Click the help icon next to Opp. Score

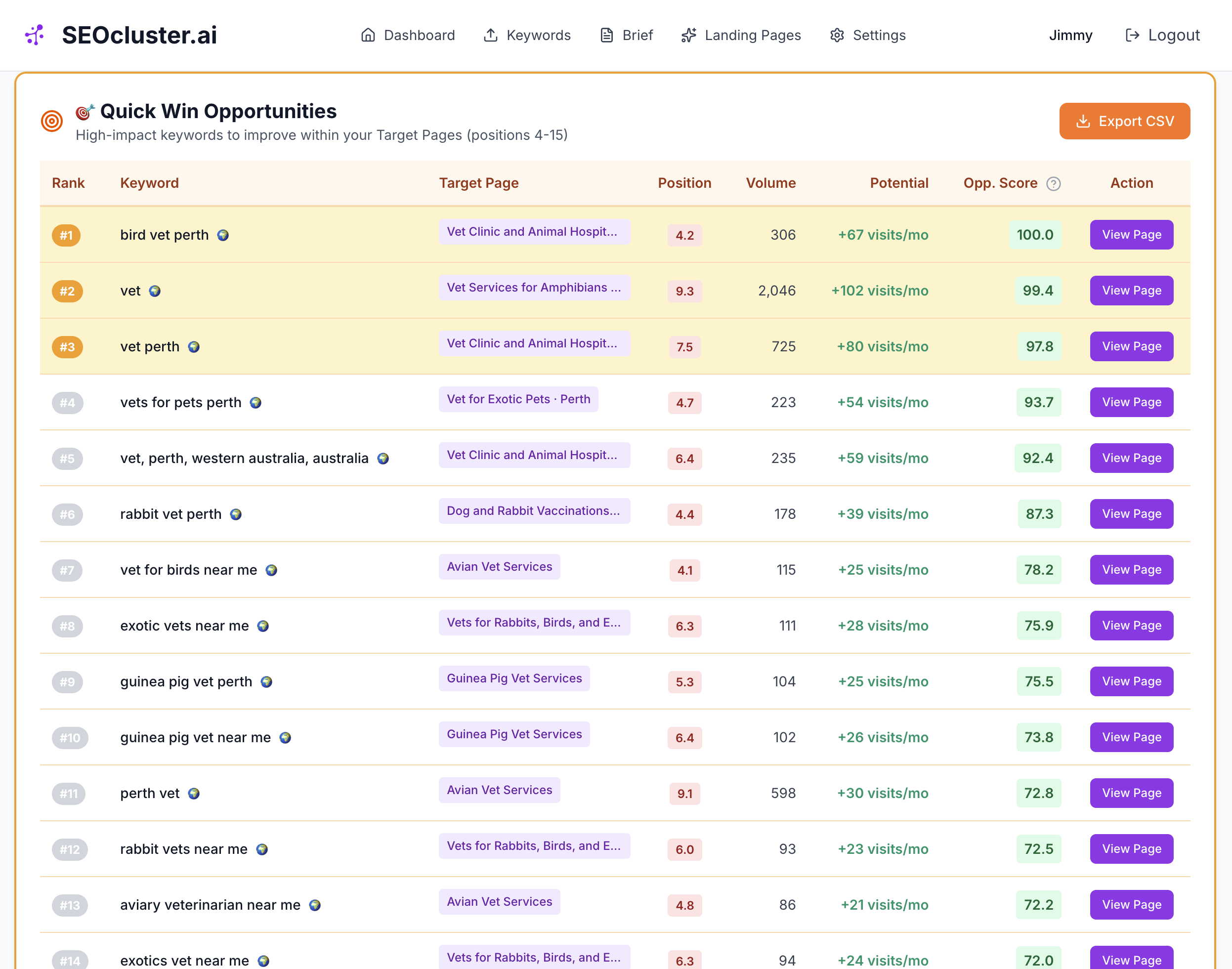(1054, 183)
